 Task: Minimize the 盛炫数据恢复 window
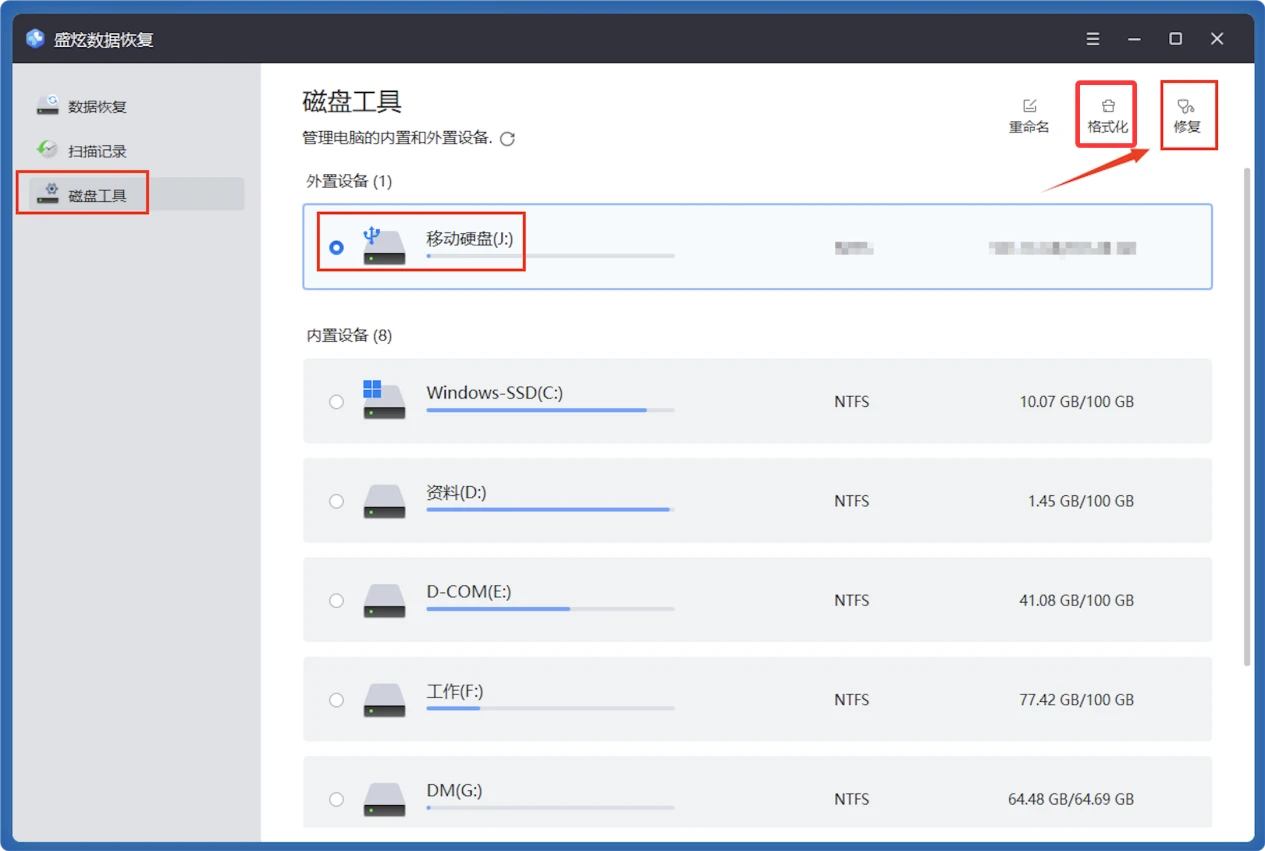pos(1134,39)
